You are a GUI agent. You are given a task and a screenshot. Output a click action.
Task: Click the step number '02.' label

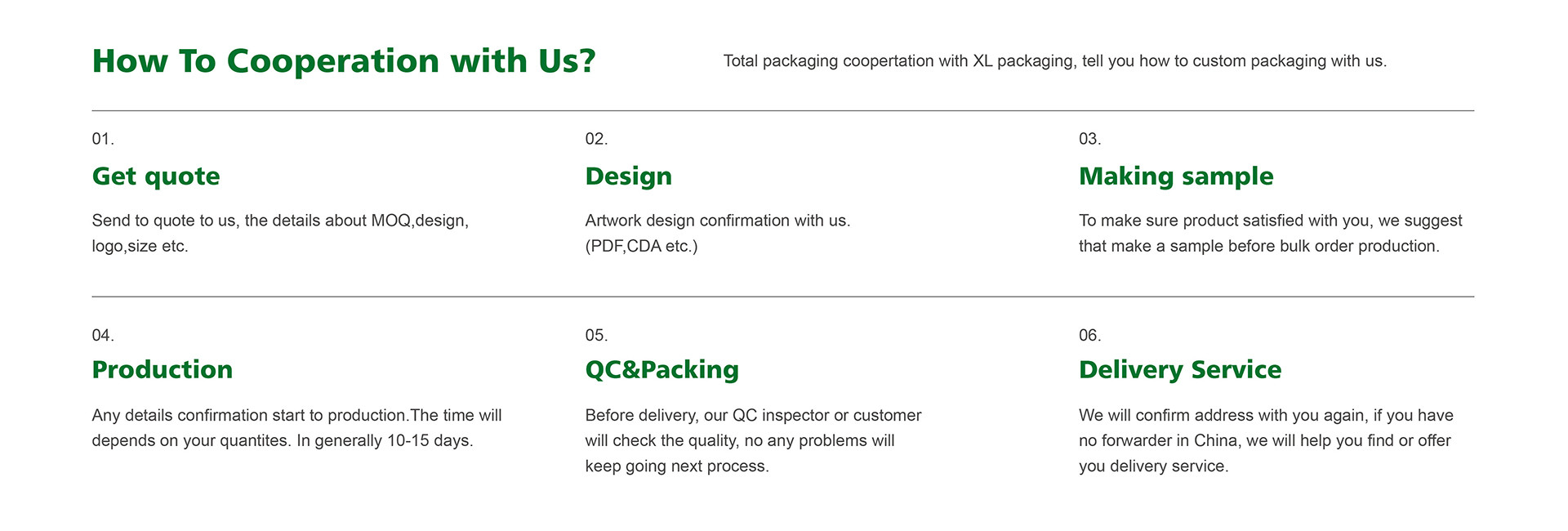pos(596,139)
